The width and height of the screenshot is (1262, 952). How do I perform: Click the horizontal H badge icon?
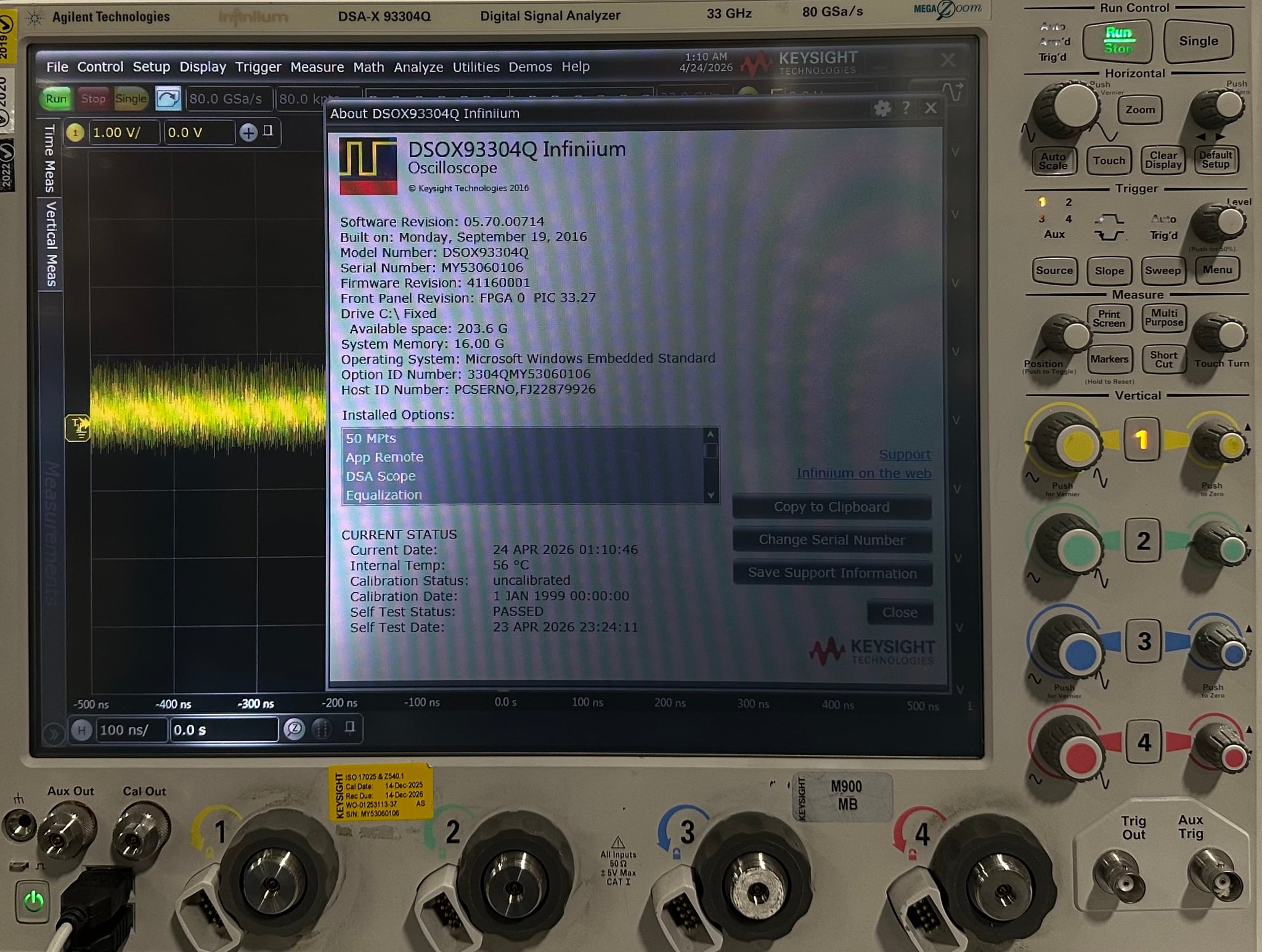pyautogui.click(x=81, y=730)
